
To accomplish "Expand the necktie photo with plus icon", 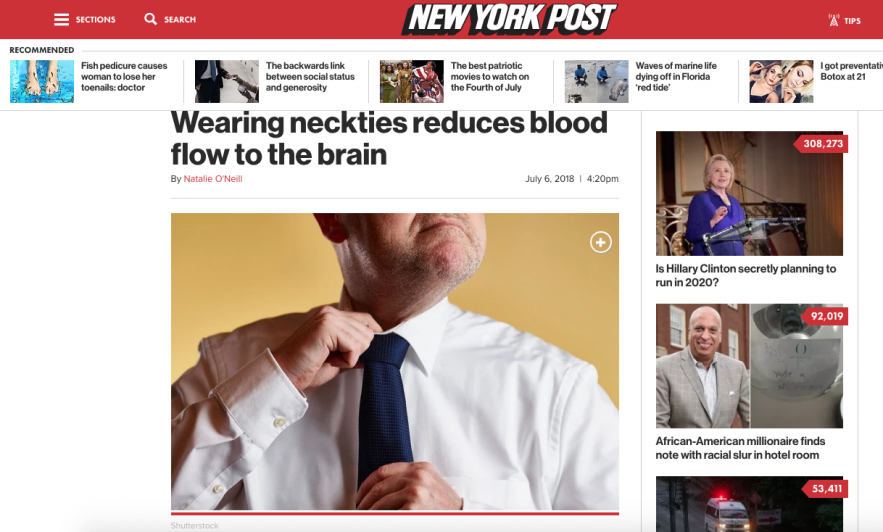I will coord(601,242).
